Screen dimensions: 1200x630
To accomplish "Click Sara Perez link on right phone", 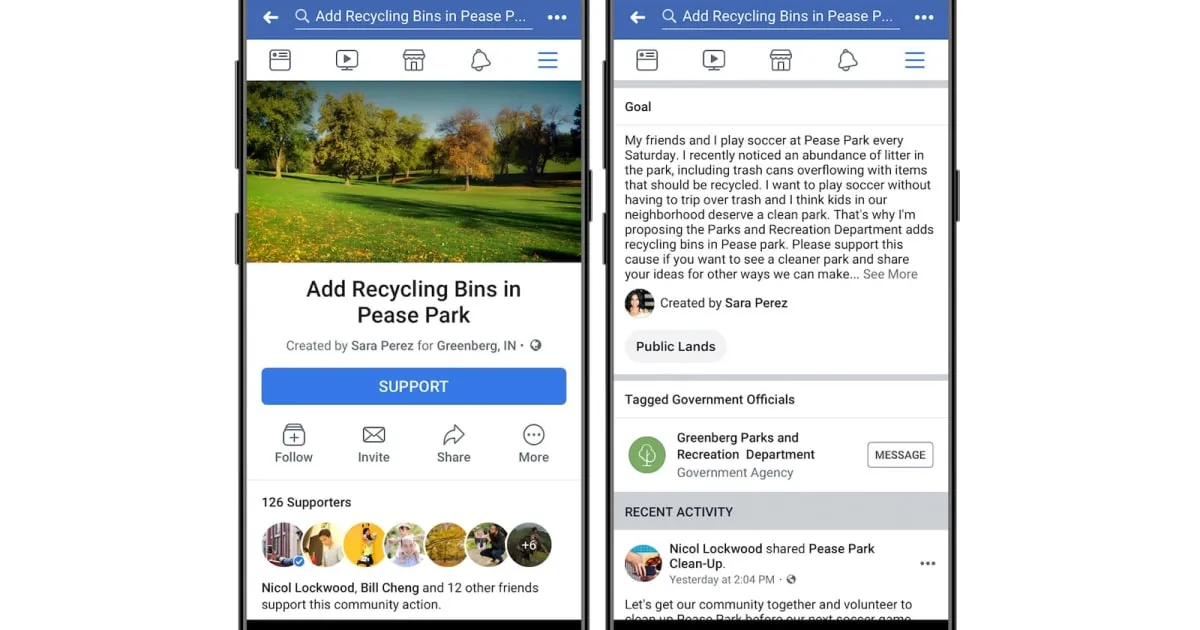I will [756, 303].
